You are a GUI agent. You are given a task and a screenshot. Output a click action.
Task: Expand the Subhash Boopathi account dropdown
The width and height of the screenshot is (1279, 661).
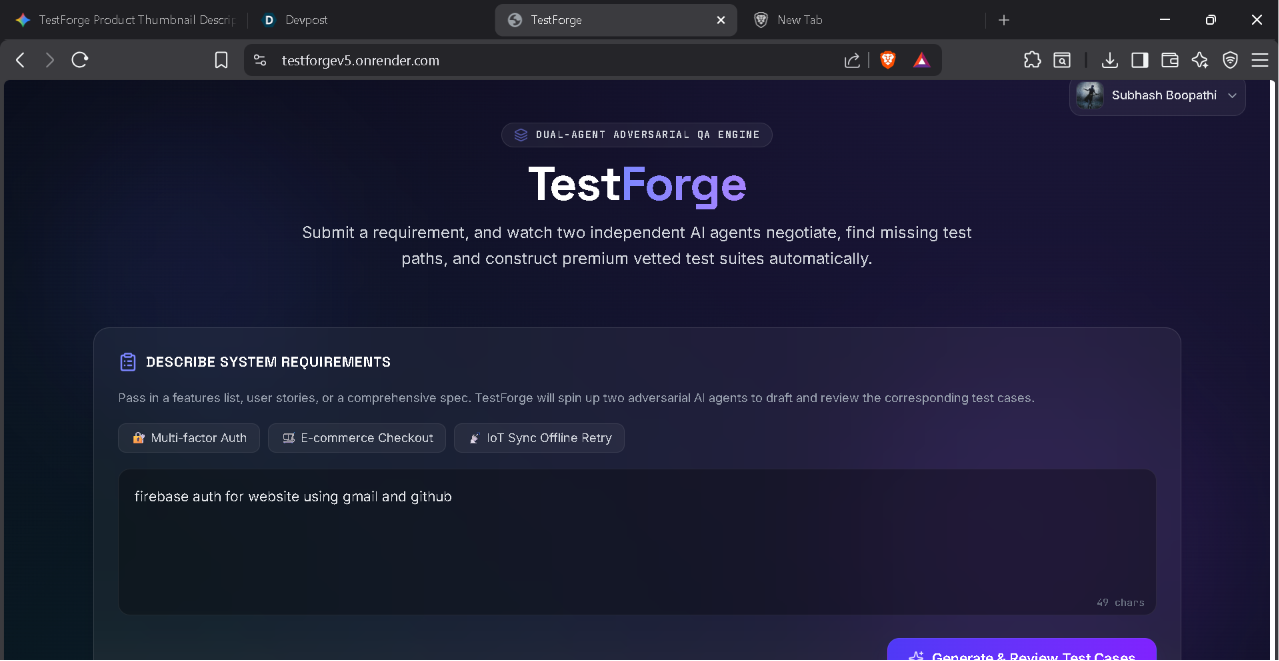click(x=1158, y=96)
